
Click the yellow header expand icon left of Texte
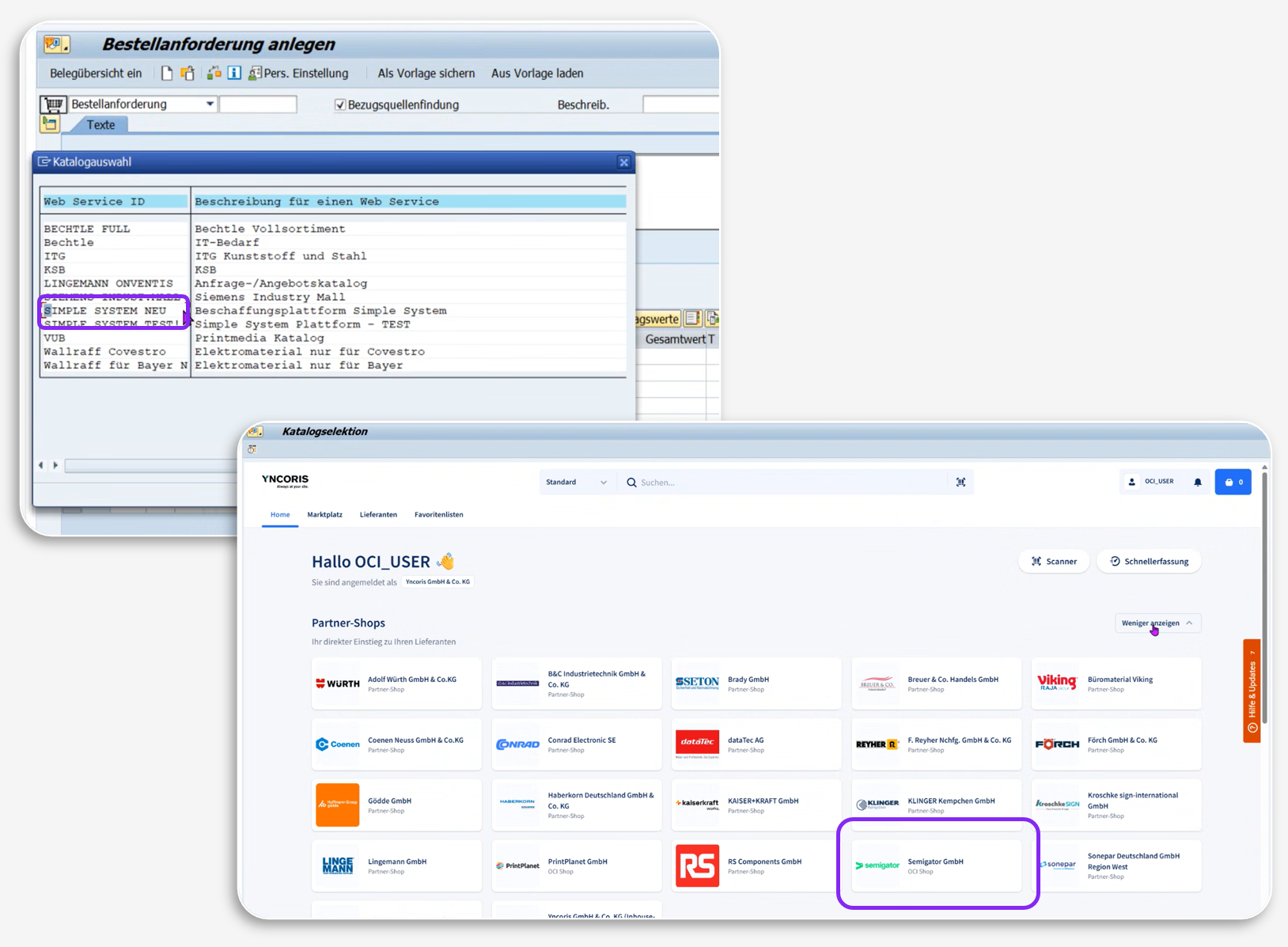click(x=50, y=124)
